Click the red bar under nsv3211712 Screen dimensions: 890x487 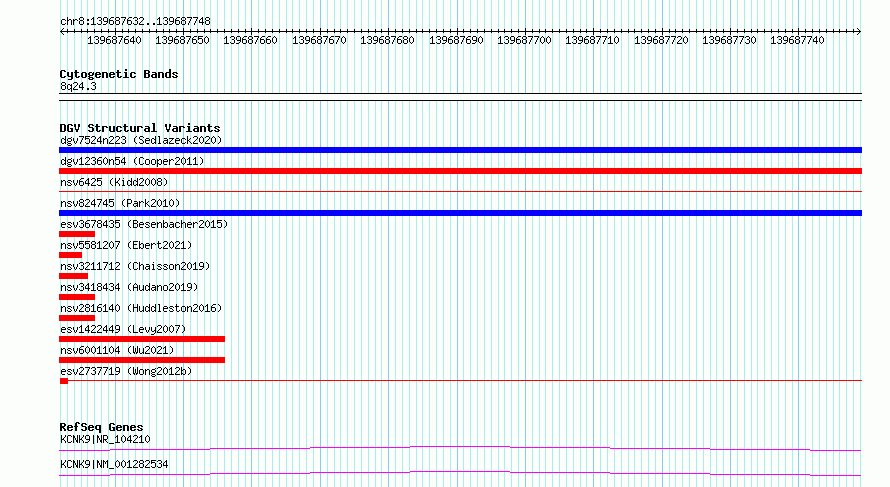pos(73,276)
